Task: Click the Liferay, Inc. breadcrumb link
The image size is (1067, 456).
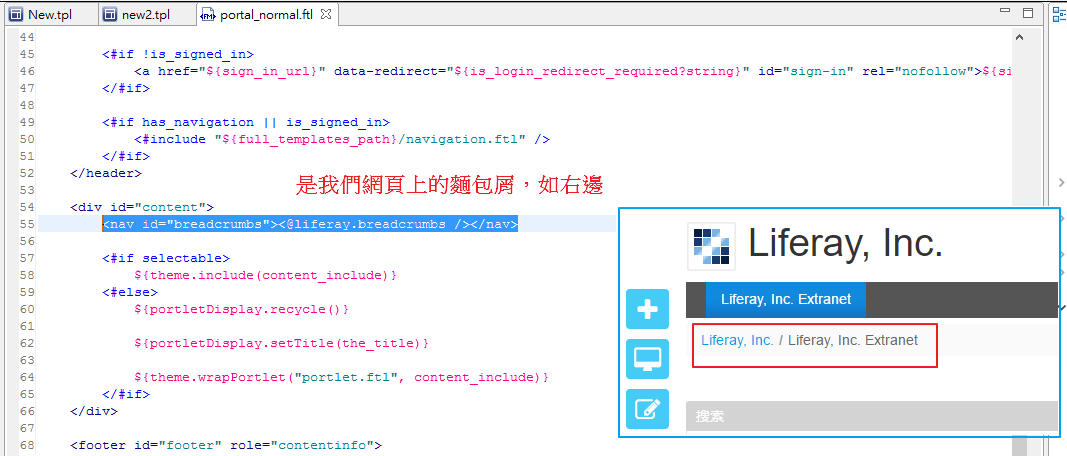Action: pyautogui.click(x=737, y=340)
